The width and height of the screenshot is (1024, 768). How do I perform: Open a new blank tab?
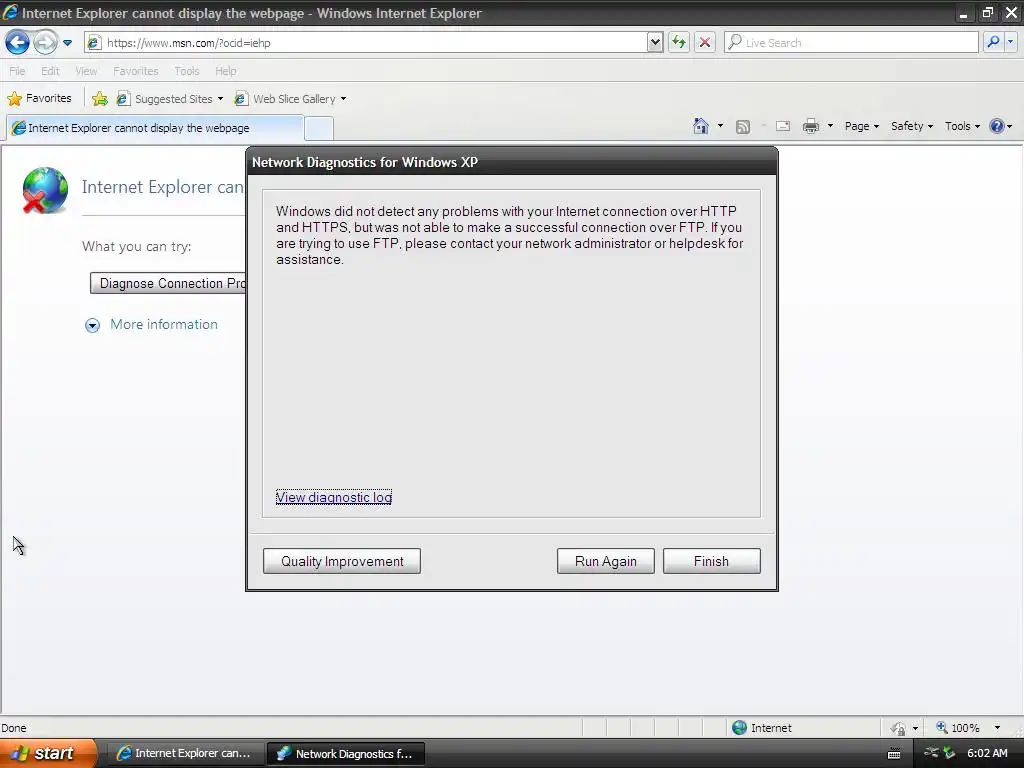click(319, 128)
